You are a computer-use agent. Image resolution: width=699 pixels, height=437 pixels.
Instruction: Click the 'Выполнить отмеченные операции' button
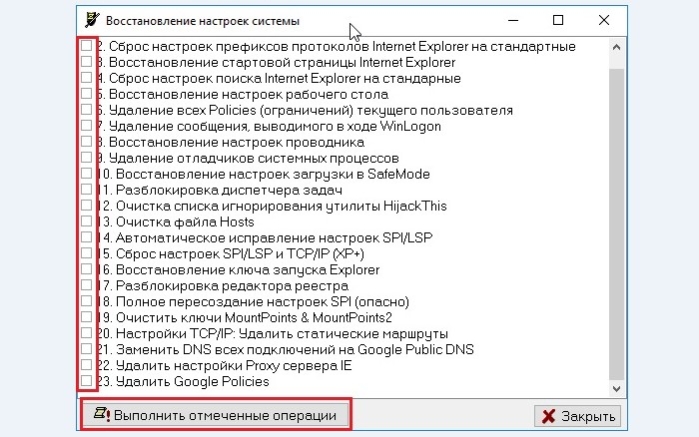point(216,415)
